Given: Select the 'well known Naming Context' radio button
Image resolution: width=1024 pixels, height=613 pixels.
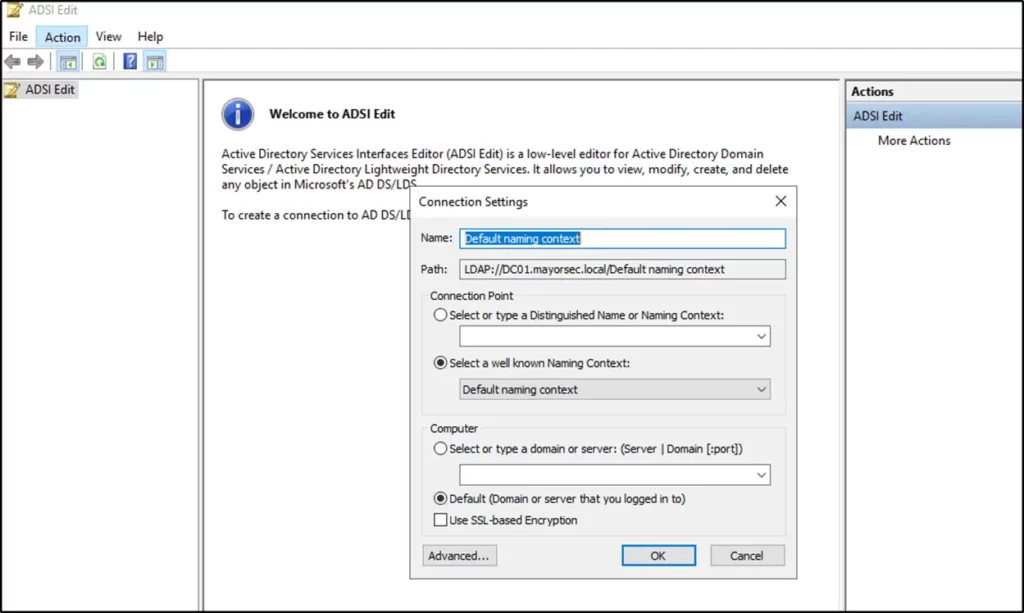Looking at the screenshot, I should click(441, 363).
